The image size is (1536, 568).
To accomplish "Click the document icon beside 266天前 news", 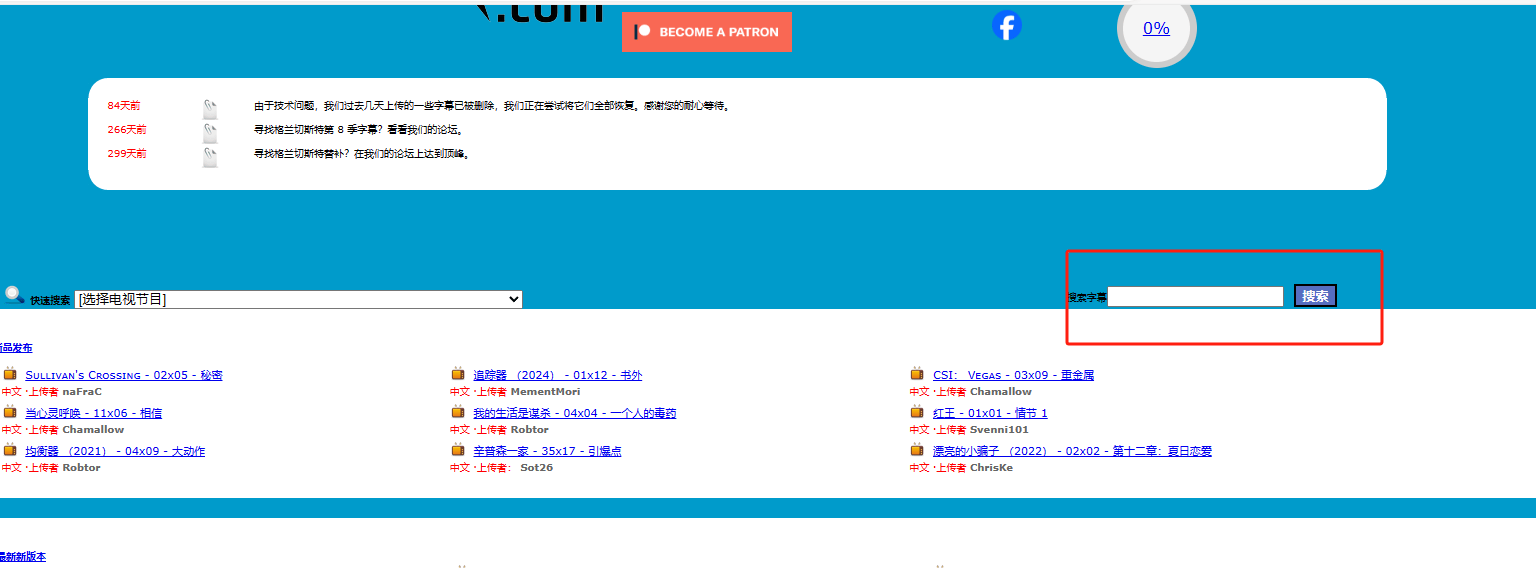I will click(x=210, y=133).
